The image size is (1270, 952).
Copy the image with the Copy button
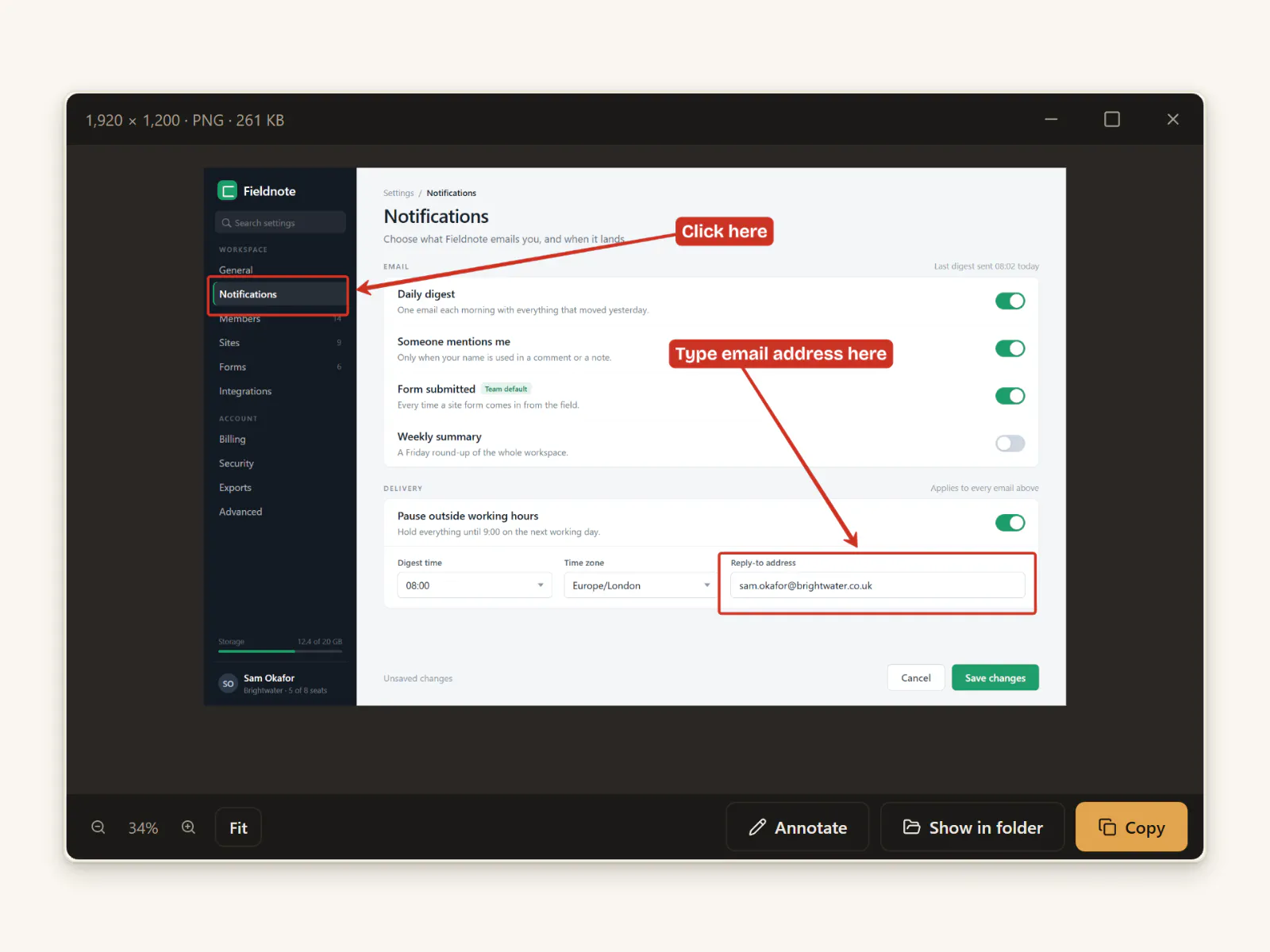pyautogui.click(x=1131, y=827)
